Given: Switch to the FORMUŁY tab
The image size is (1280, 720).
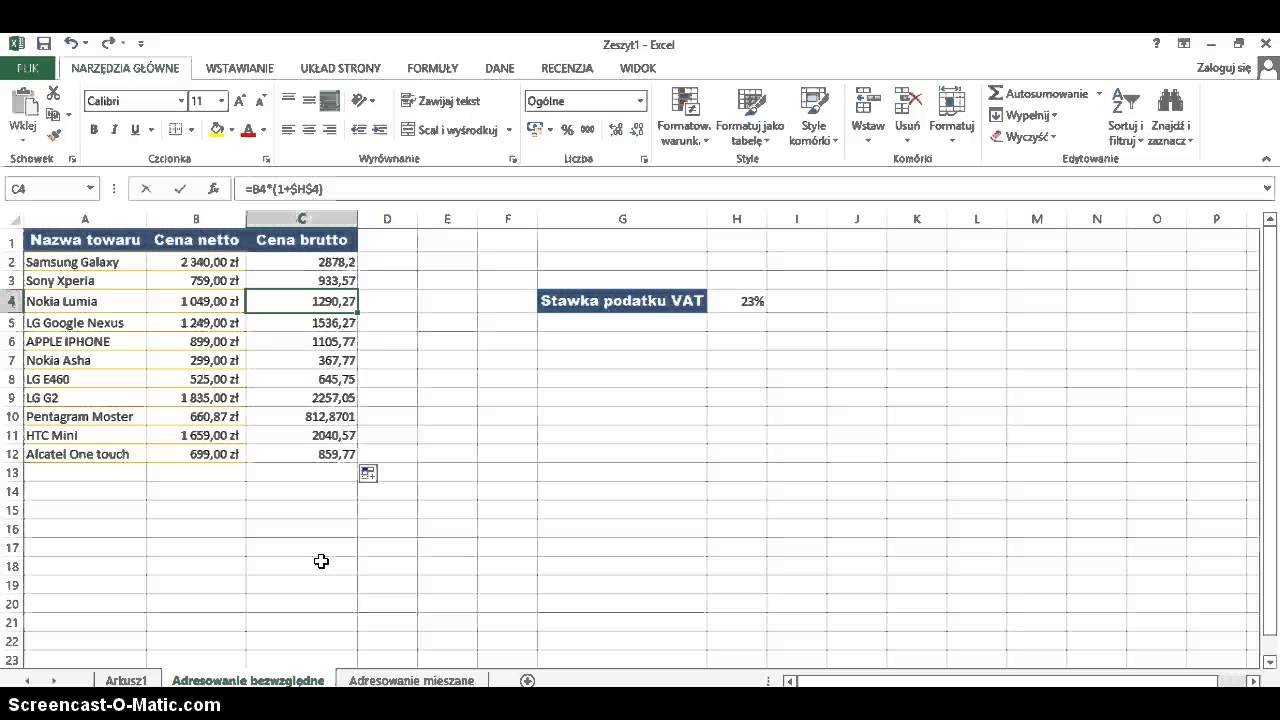Looking at the screenshot, I should coord(433,68).
